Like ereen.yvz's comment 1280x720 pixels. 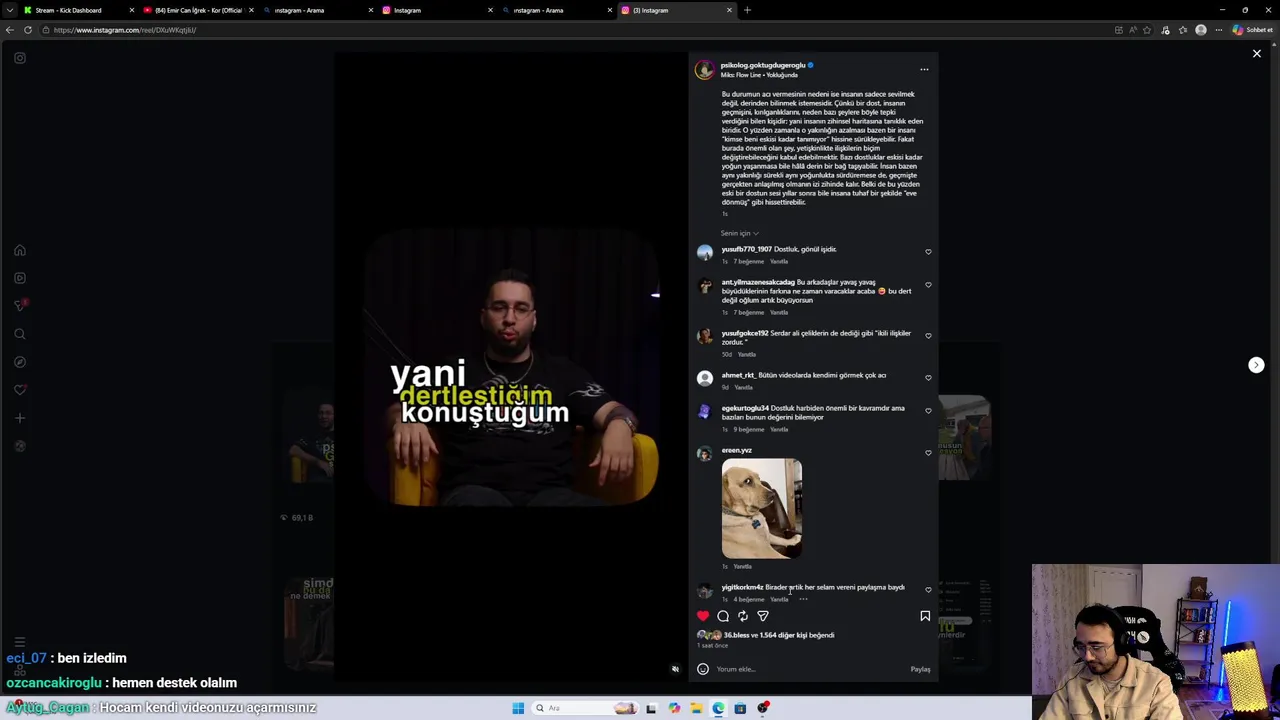[928, 453]
